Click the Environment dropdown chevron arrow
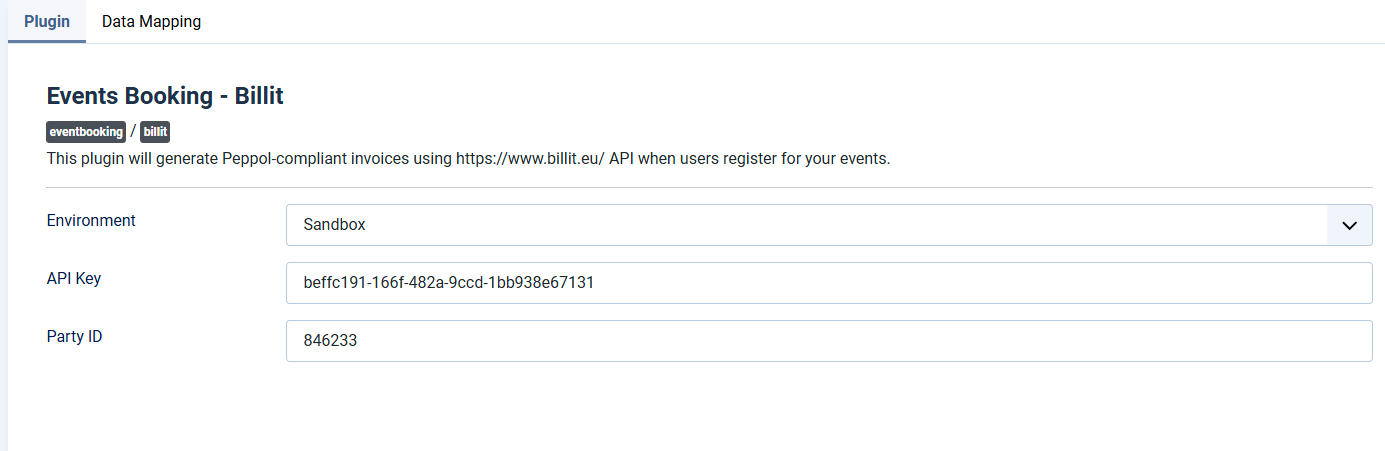The width and height of the screenshot is (1385, 451). (1349, 225)
